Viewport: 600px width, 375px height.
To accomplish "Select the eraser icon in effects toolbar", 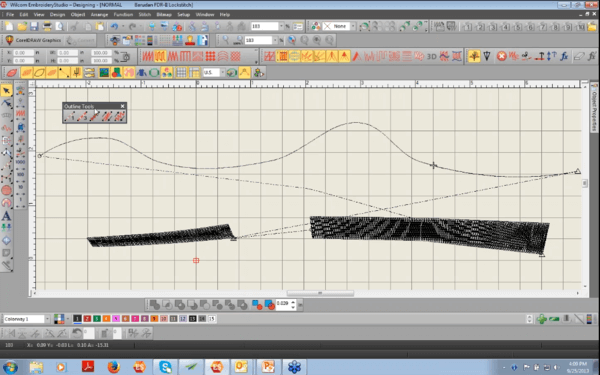I will (x=579, y=56).
